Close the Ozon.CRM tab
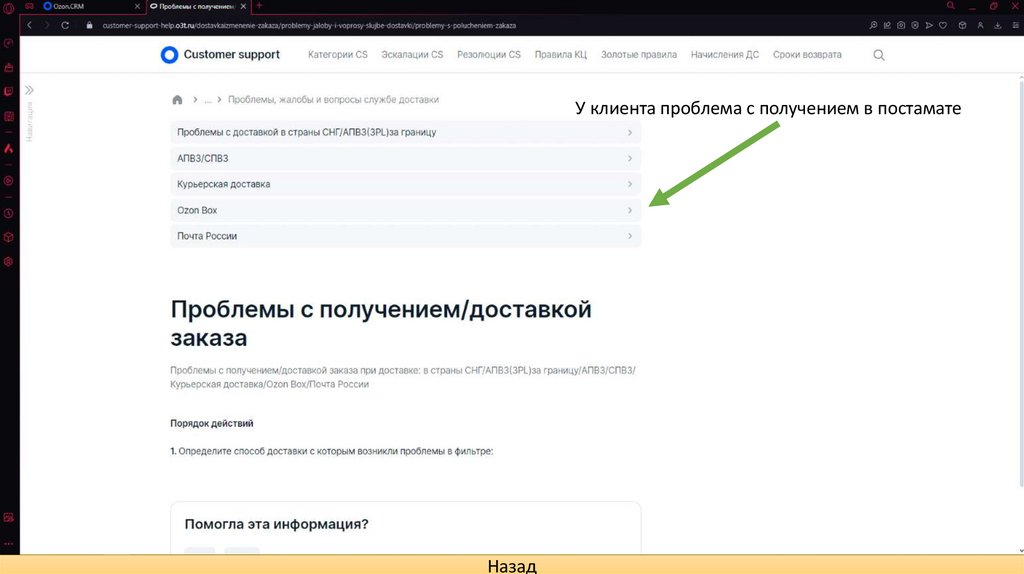Viewport: 1024px width, 574px height. click(x=137, y=6)
